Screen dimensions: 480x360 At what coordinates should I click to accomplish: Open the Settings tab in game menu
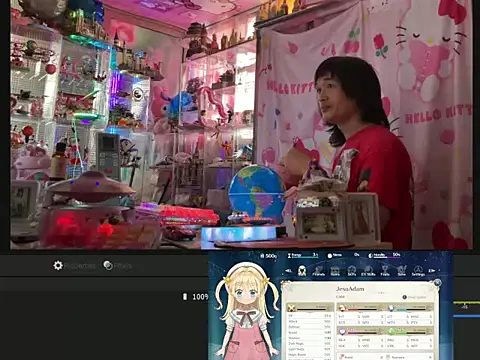click(418, 271)
